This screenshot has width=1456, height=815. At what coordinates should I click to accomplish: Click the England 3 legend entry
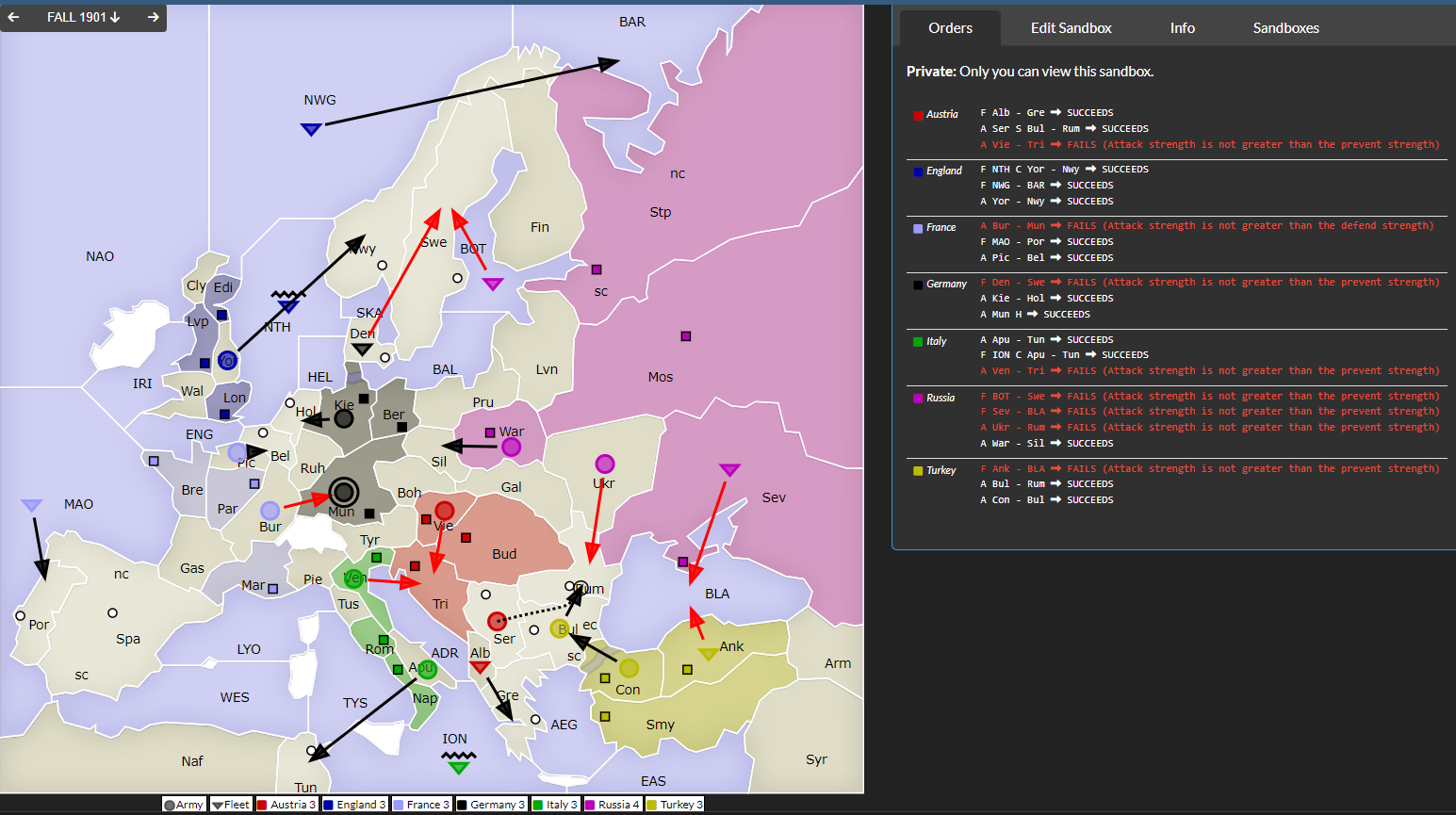coord(355,805)
